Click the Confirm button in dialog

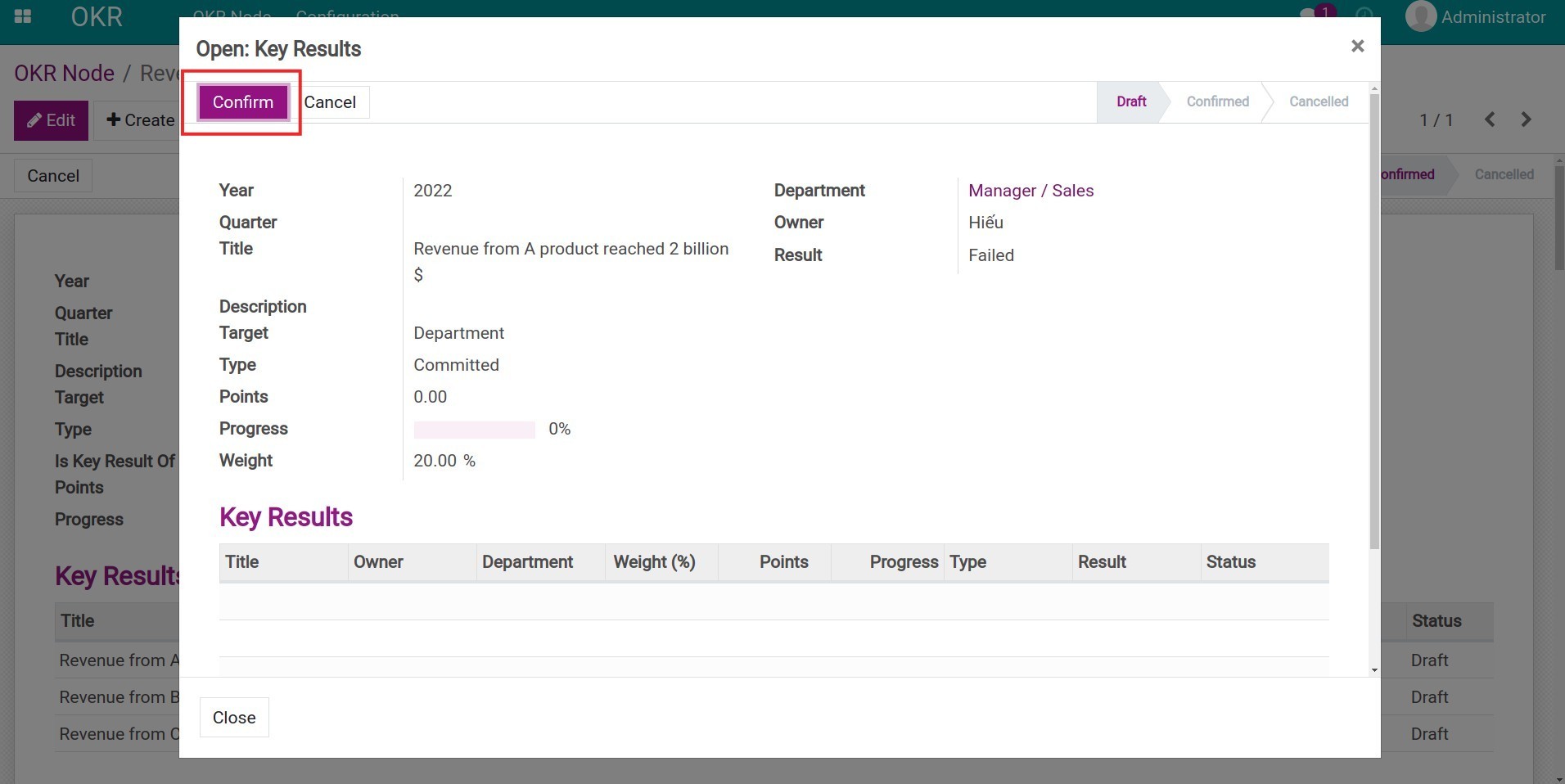click(x=242, y=102)
